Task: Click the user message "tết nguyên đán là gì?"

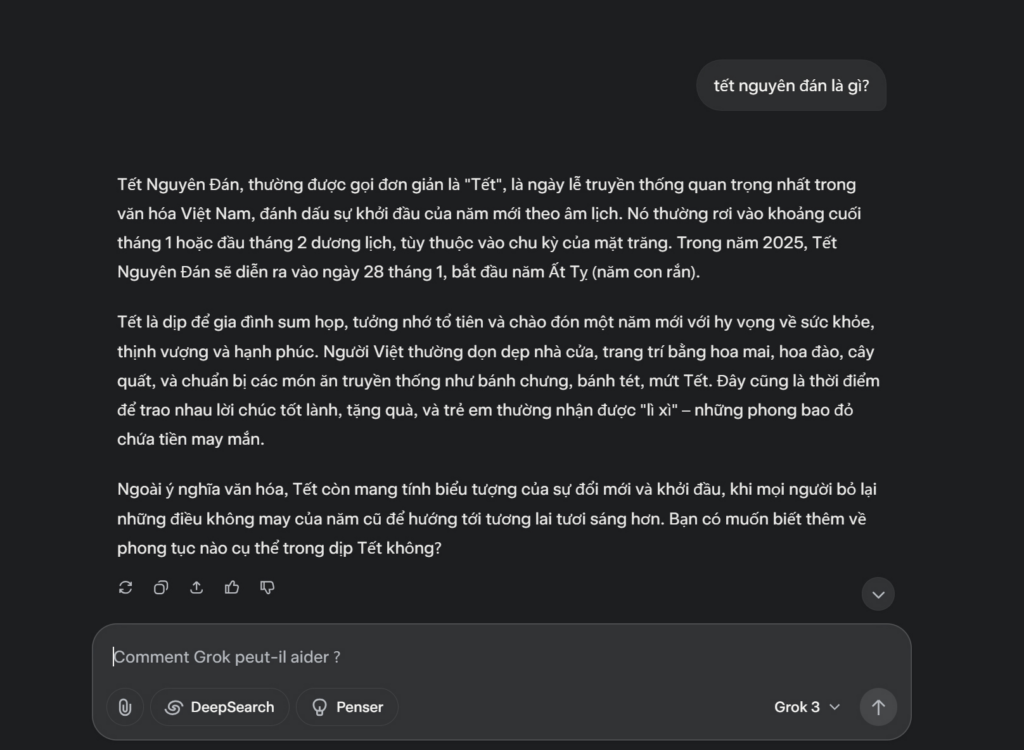Action: pyautogui.click(x=791, y=85)
